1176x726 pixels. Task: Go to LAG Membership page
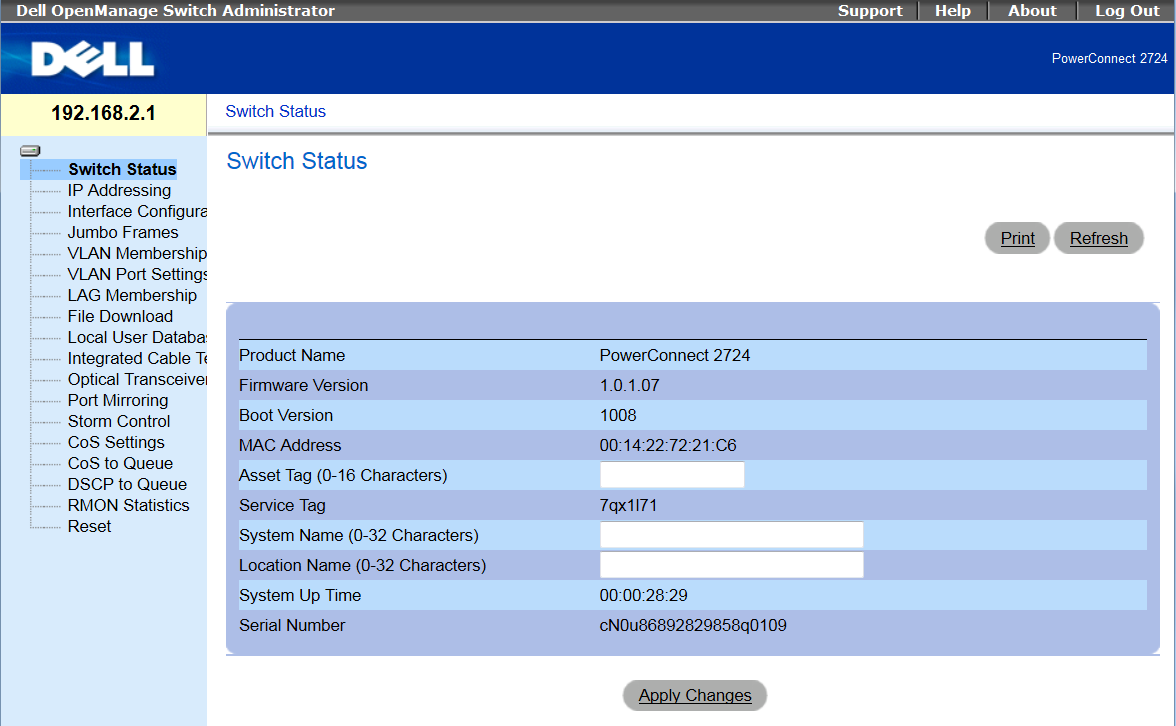[x=132, y=295]
